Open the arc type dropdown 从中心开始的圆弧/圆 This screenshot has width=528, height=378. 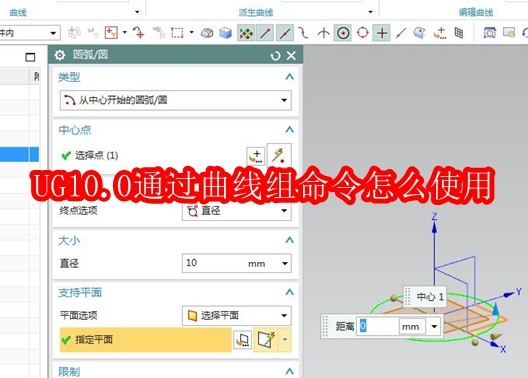tap(175, 100)
